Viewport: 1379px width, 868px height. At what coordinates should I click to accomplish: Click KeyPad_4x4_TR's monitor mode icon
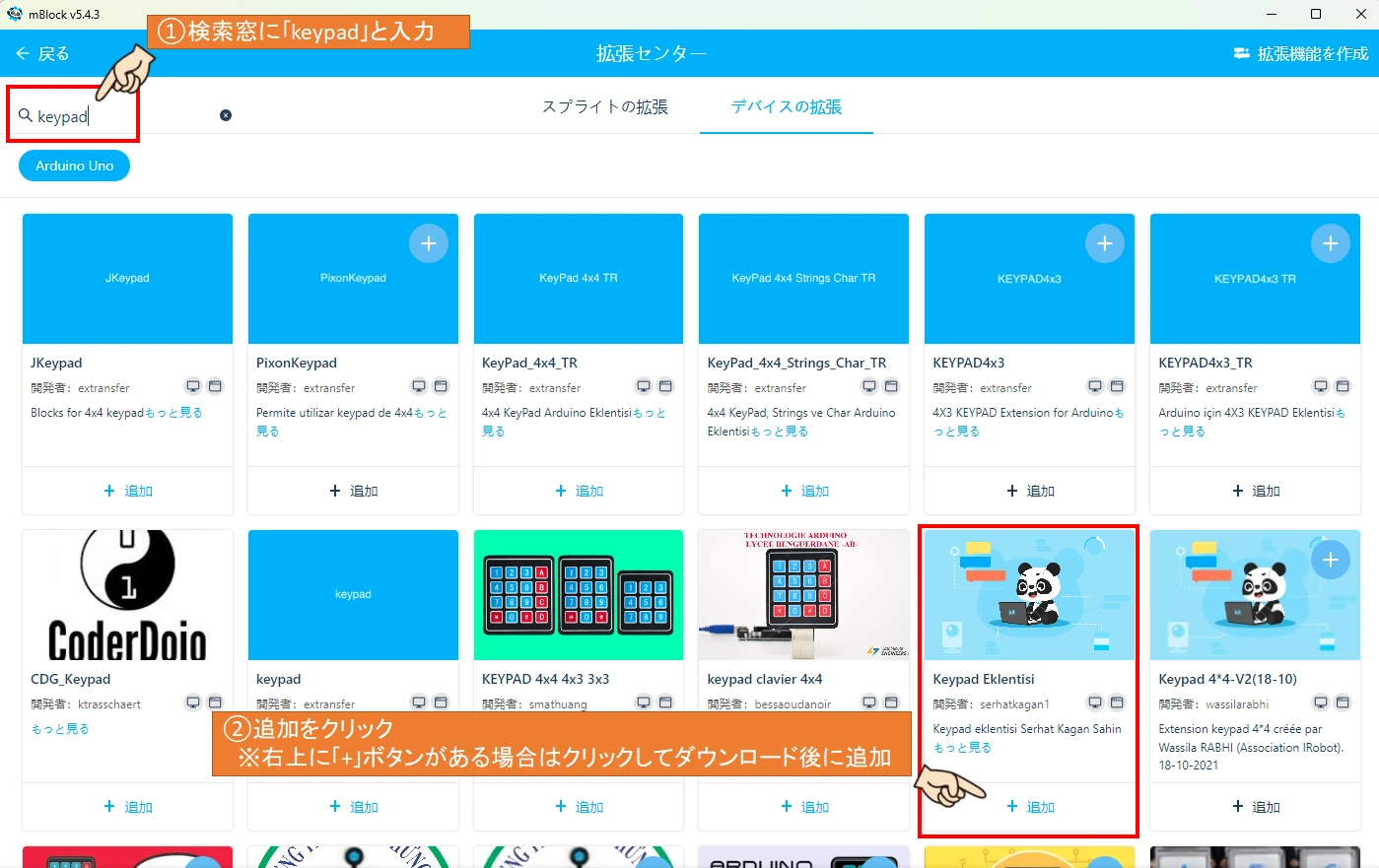[x=644, y=386]
